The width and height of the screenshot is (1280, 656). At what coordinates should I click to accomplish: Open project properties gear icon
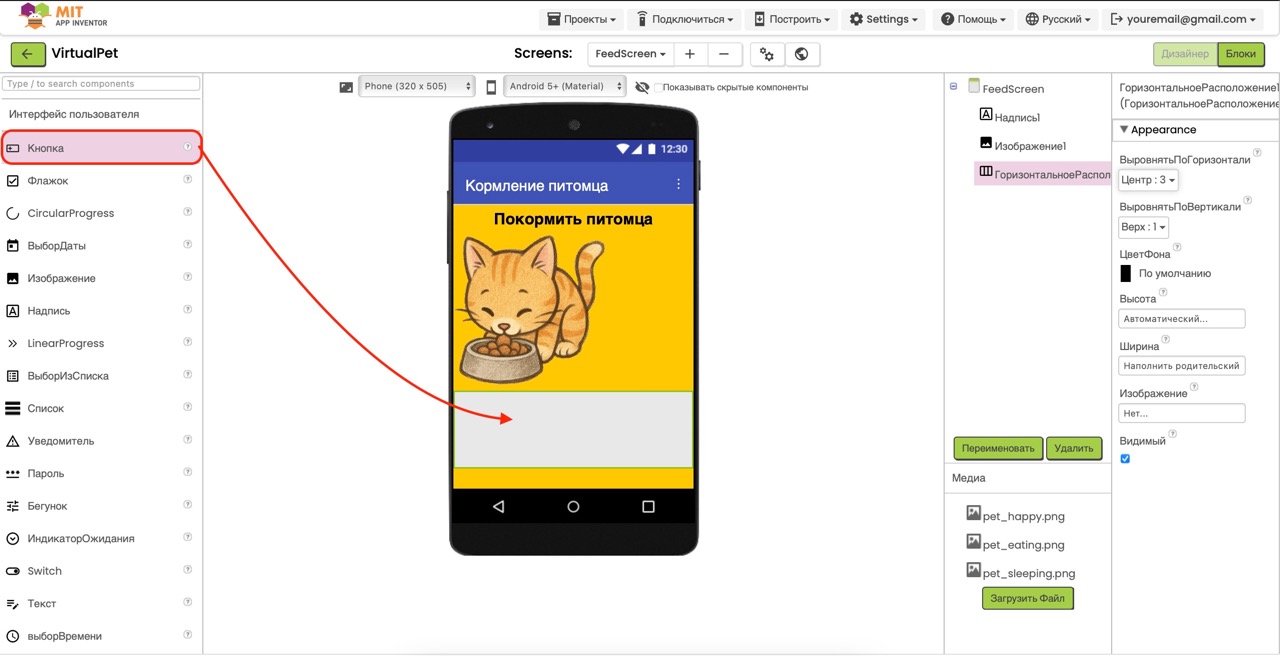[x=767, y=54]
